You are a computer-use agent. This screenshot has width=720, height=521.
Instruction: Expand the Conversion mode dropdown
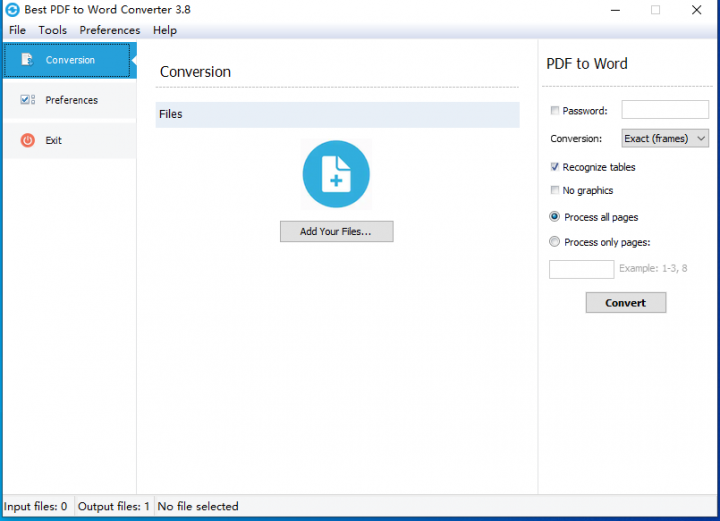[665, 139]
